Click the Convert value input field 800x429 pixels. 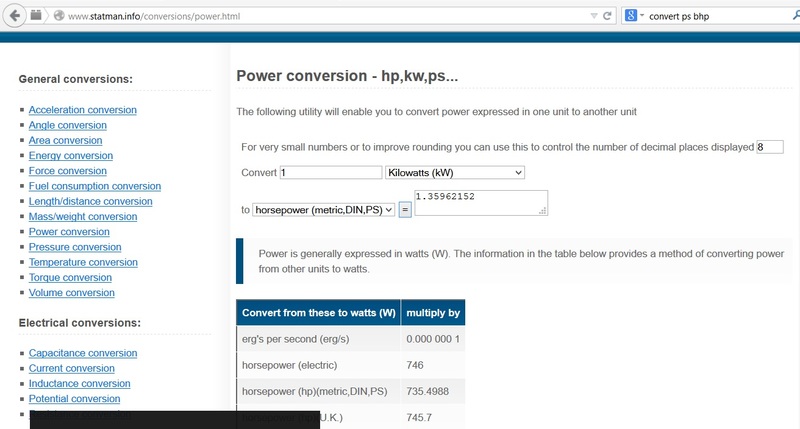[x=331, y=172]
